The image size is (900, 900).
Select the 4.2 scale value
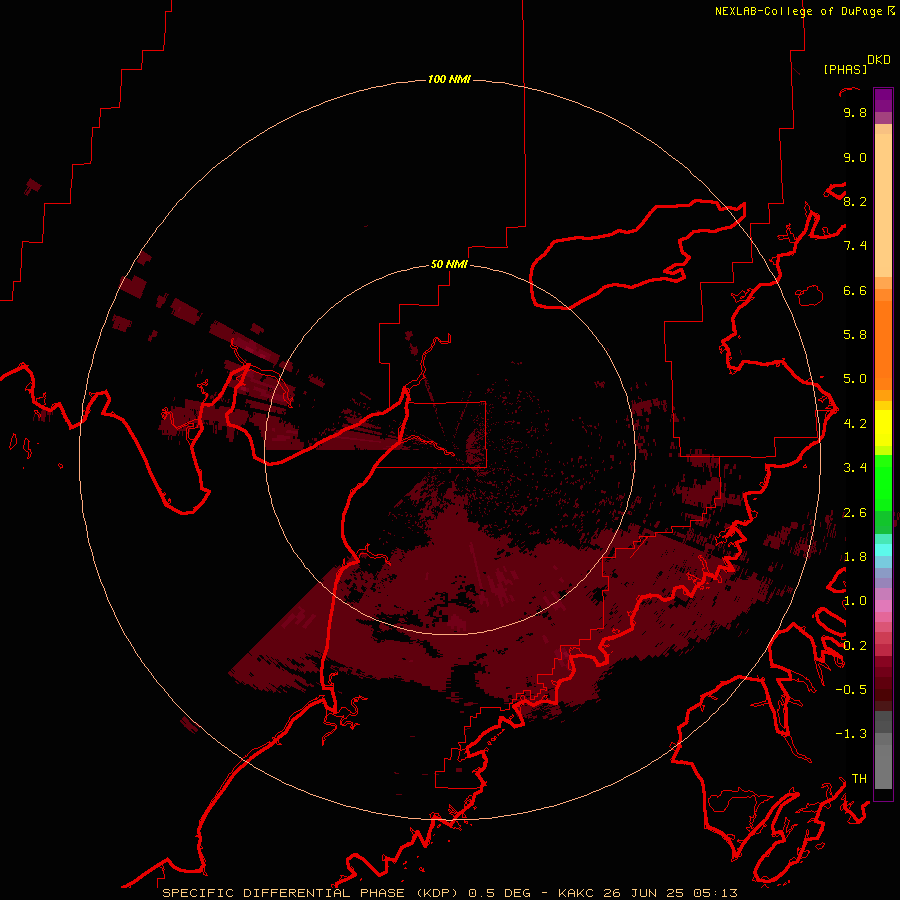(855, 424)
